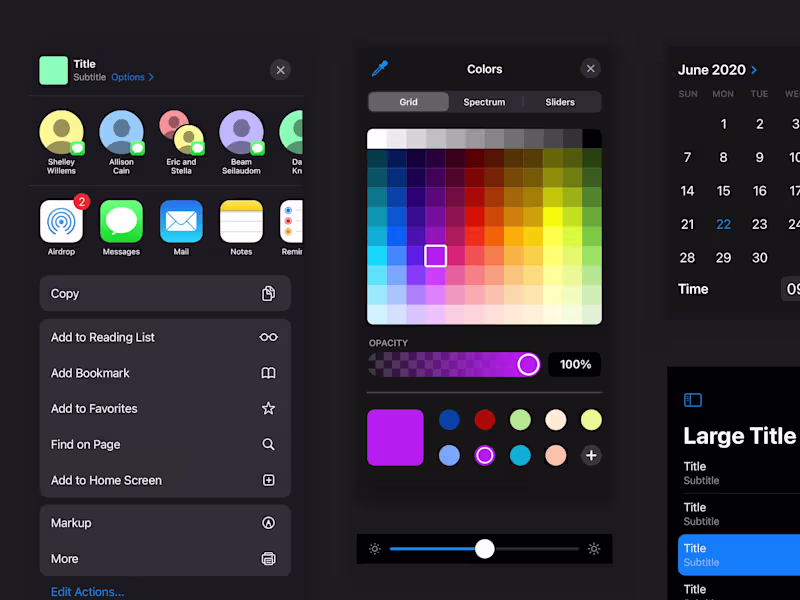Open Edit Actions...
Viewport: 800px width, 600px height.
click(x=87, y=591)
